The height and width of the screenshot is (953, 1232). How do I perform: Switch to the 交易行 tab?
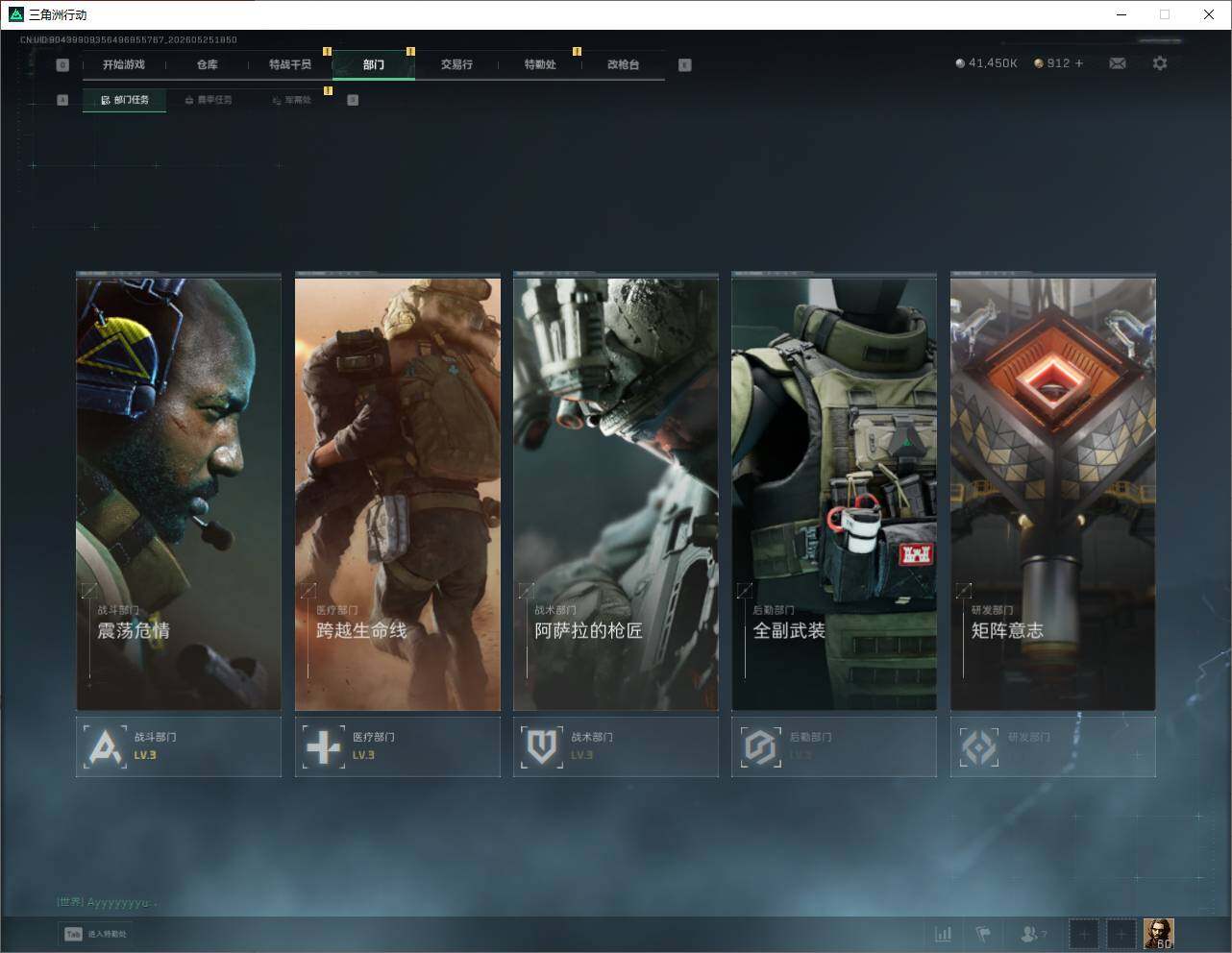pos(456,64)
